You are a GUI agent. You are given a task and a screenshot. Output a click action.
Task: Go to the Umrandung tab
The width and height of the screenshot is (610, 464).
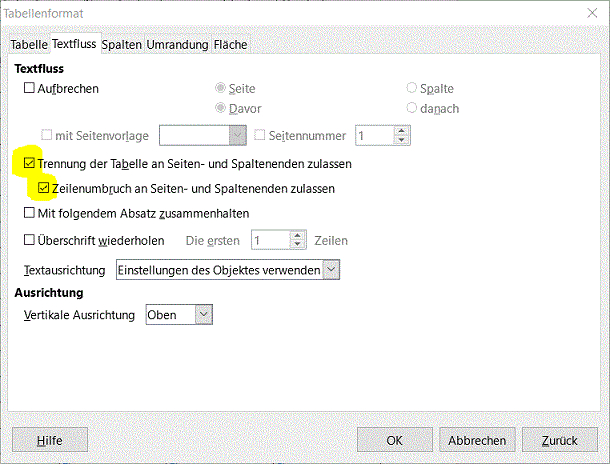[x=177, y=44]
